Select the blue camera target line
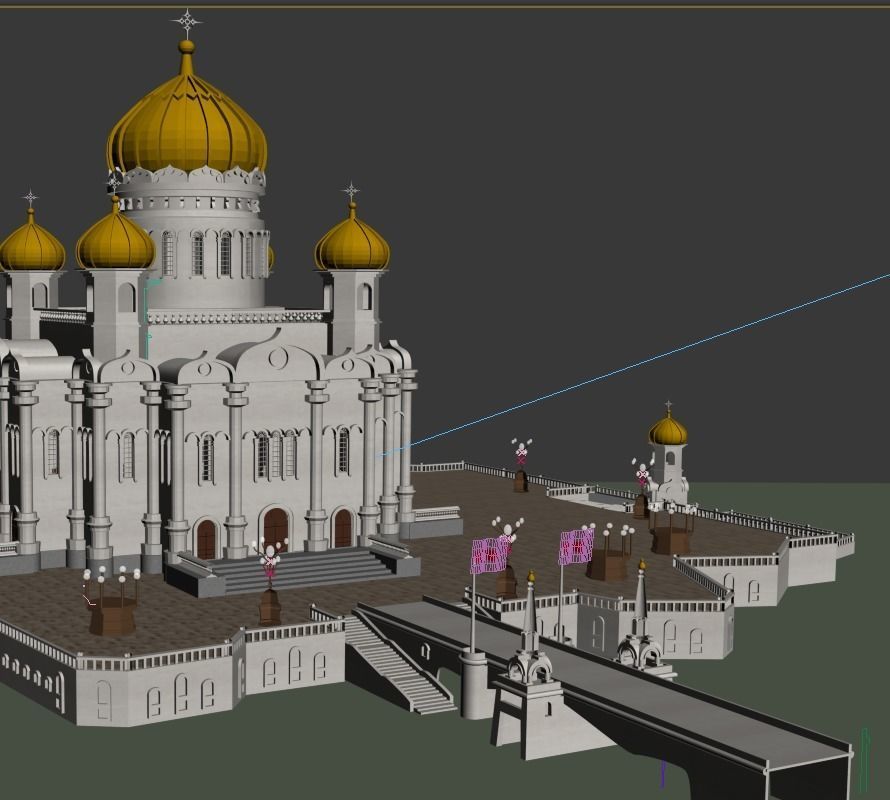Screen dimensions: 890x800 click(633, 365)
